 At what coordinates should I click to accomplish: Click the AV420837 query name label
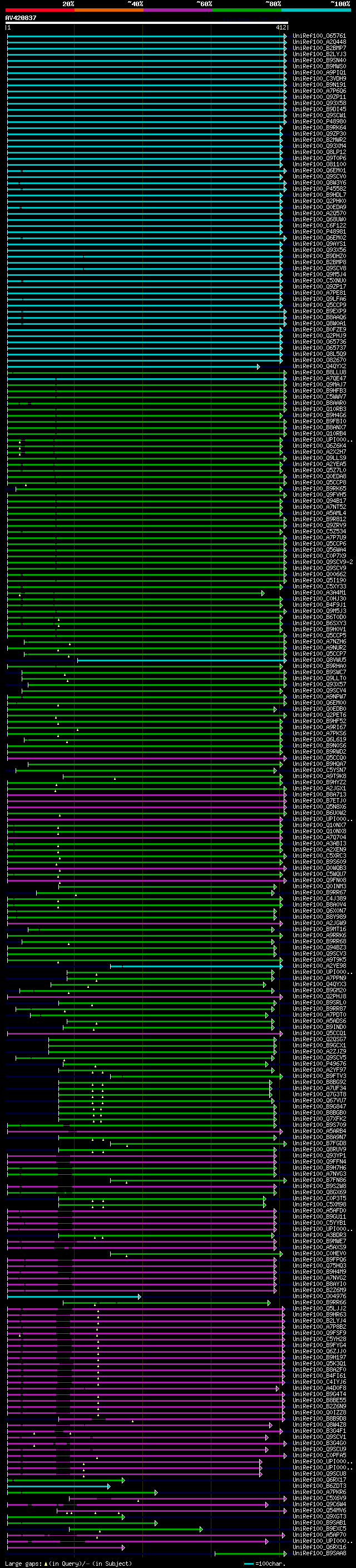[x=21, y=18]
